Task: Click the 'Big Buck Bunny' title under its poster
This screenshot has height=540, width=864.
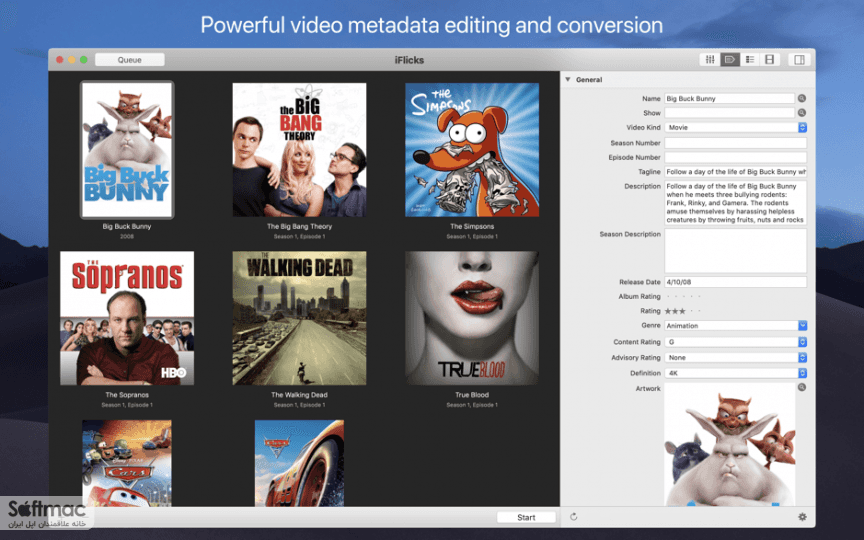Action: [x=127, y=226]
